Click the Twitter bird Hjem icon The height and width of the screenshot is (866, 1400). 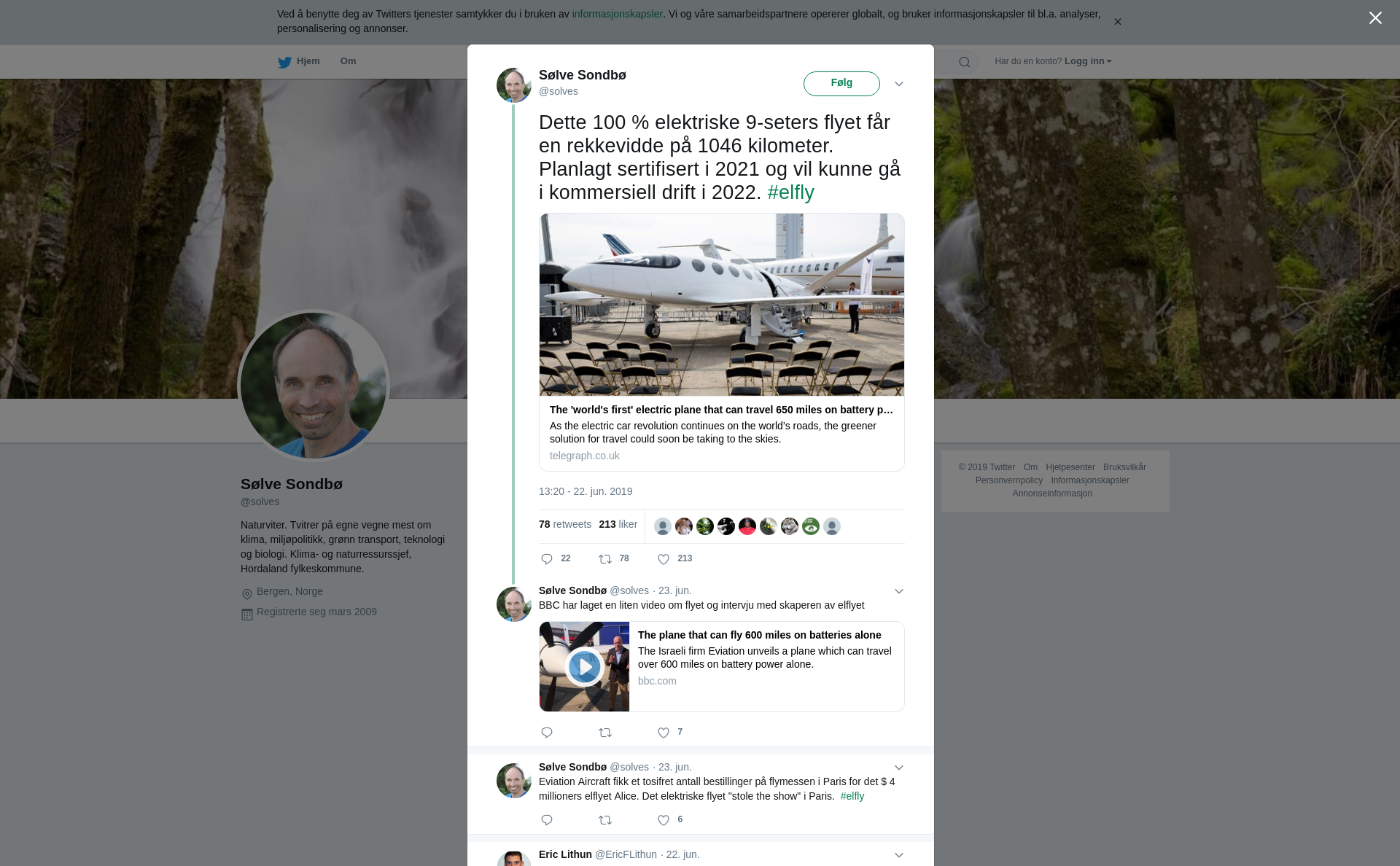point(284,62)
